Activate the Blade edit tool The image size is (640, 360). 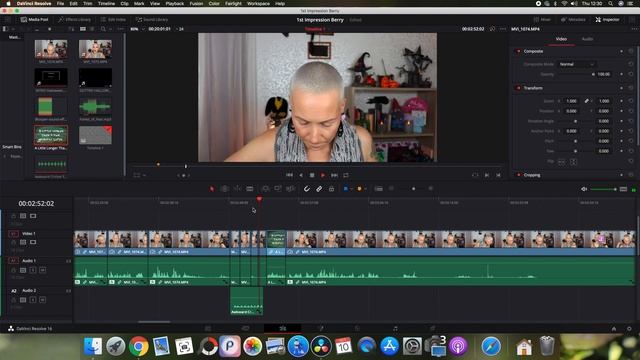coord(249,189)
